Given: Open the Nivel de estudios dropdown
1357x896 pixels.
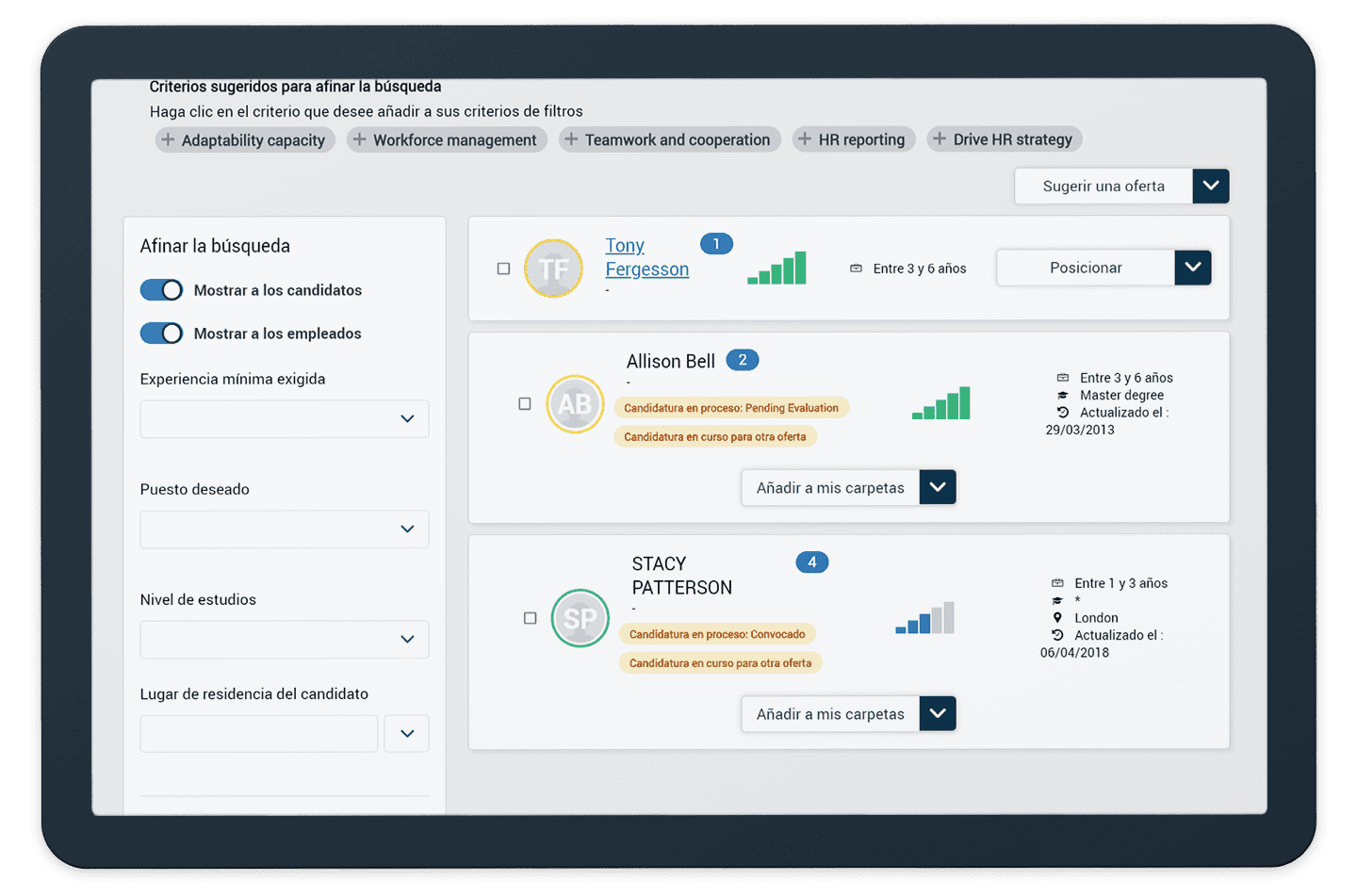Looking at the screenshot, I should [x=284, y=640].
